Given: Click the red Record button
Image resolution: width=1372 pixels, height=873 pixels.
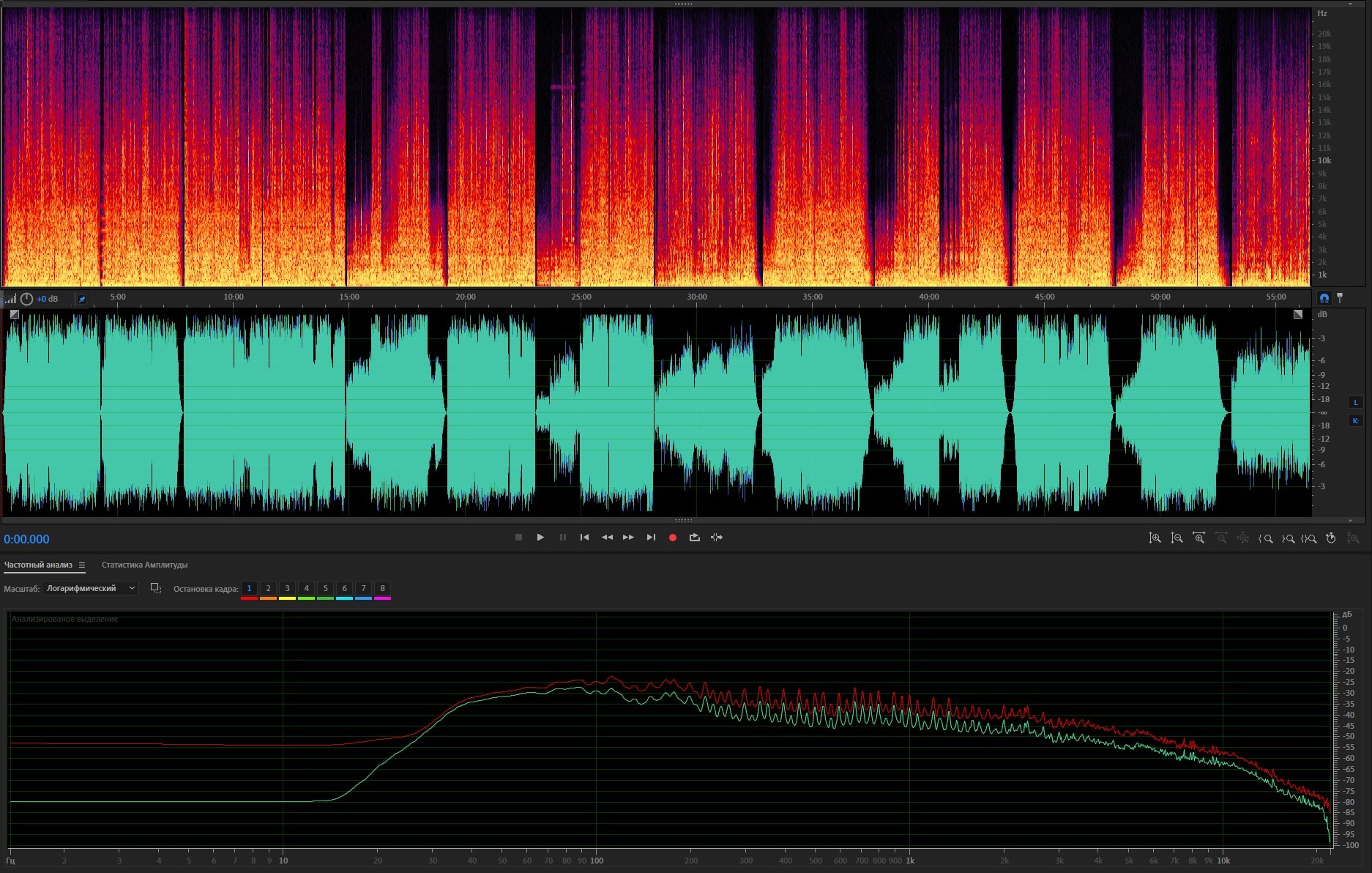Looking at the screenshot, I should coord(672,538).
